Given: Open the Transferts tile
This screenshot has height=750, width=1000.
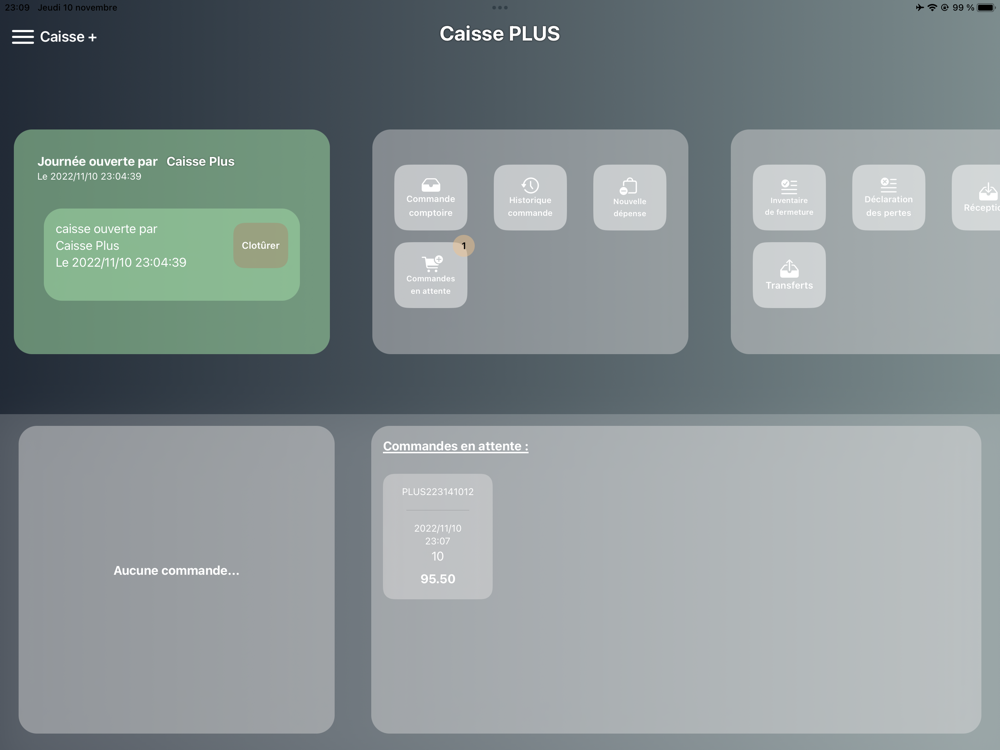Looking at the screenshot, I should click(x=789, y=275).
